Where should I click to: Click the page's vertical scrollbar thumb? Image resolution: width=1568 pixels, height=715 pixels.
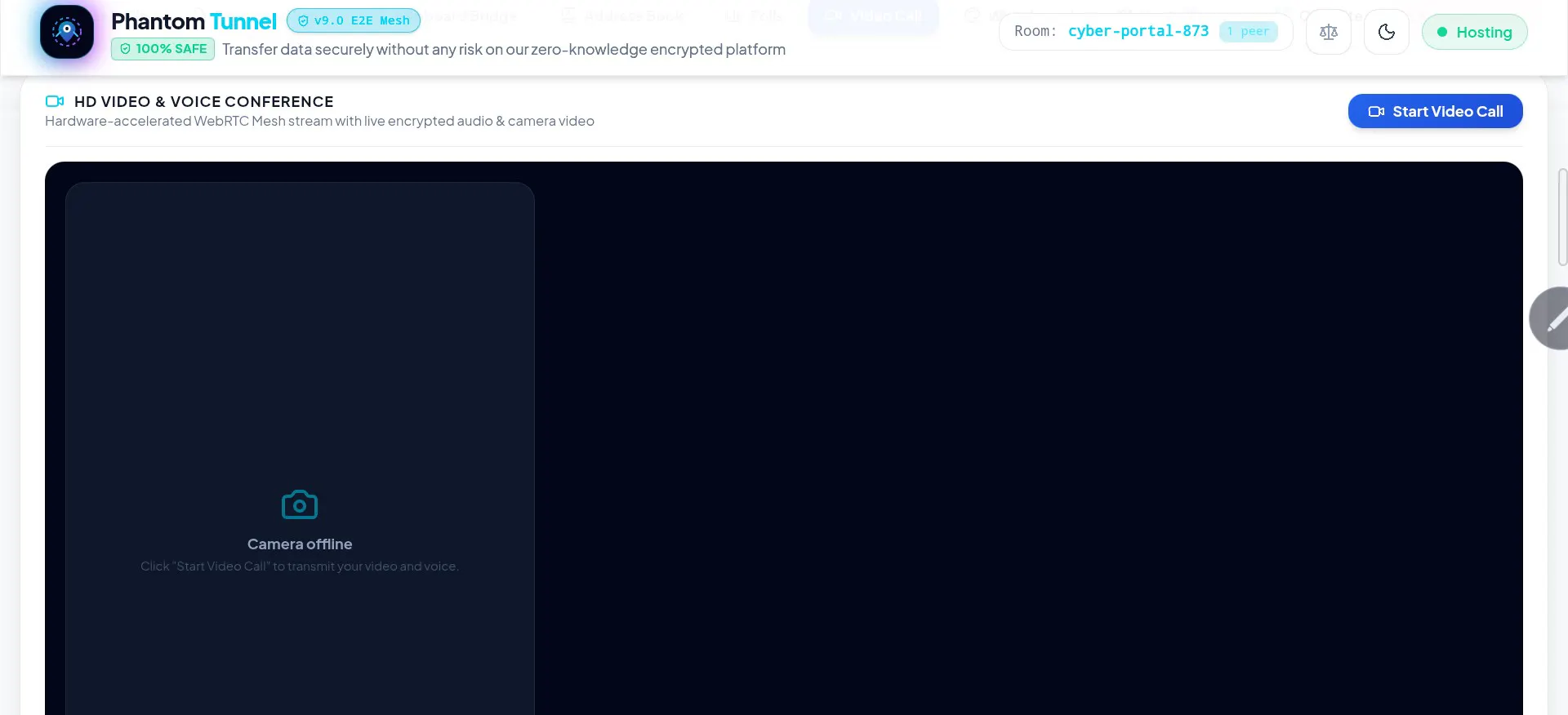coord(1562,217)
